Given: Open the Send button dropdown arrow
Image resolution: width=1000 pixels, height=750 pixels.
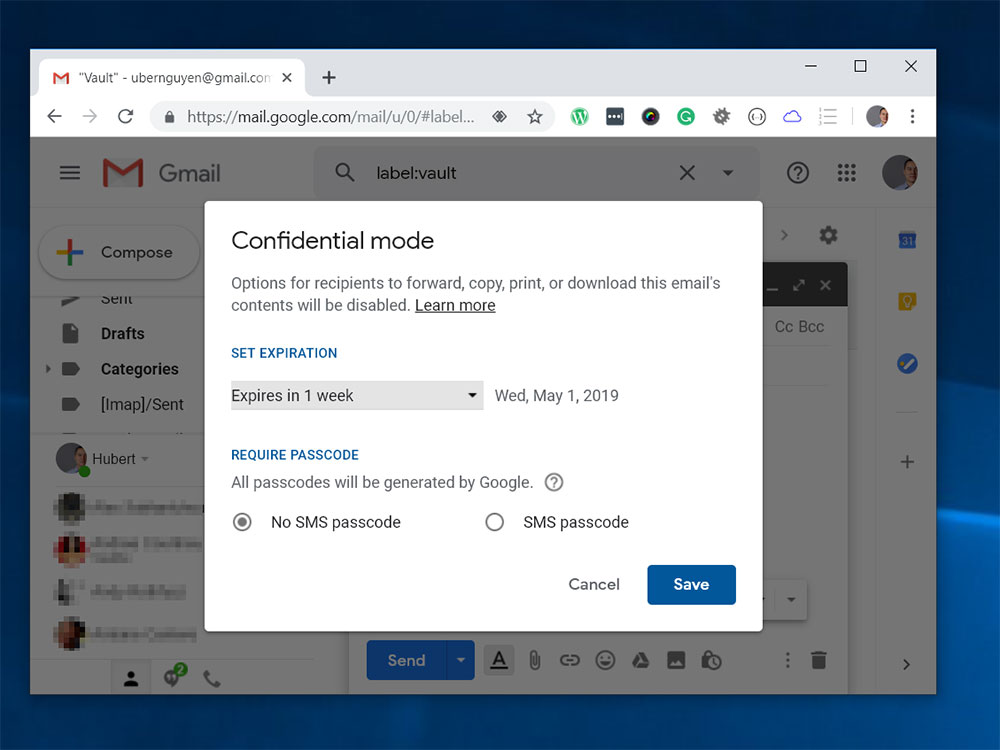Looking at the screenshot, I should click(460, 660).
